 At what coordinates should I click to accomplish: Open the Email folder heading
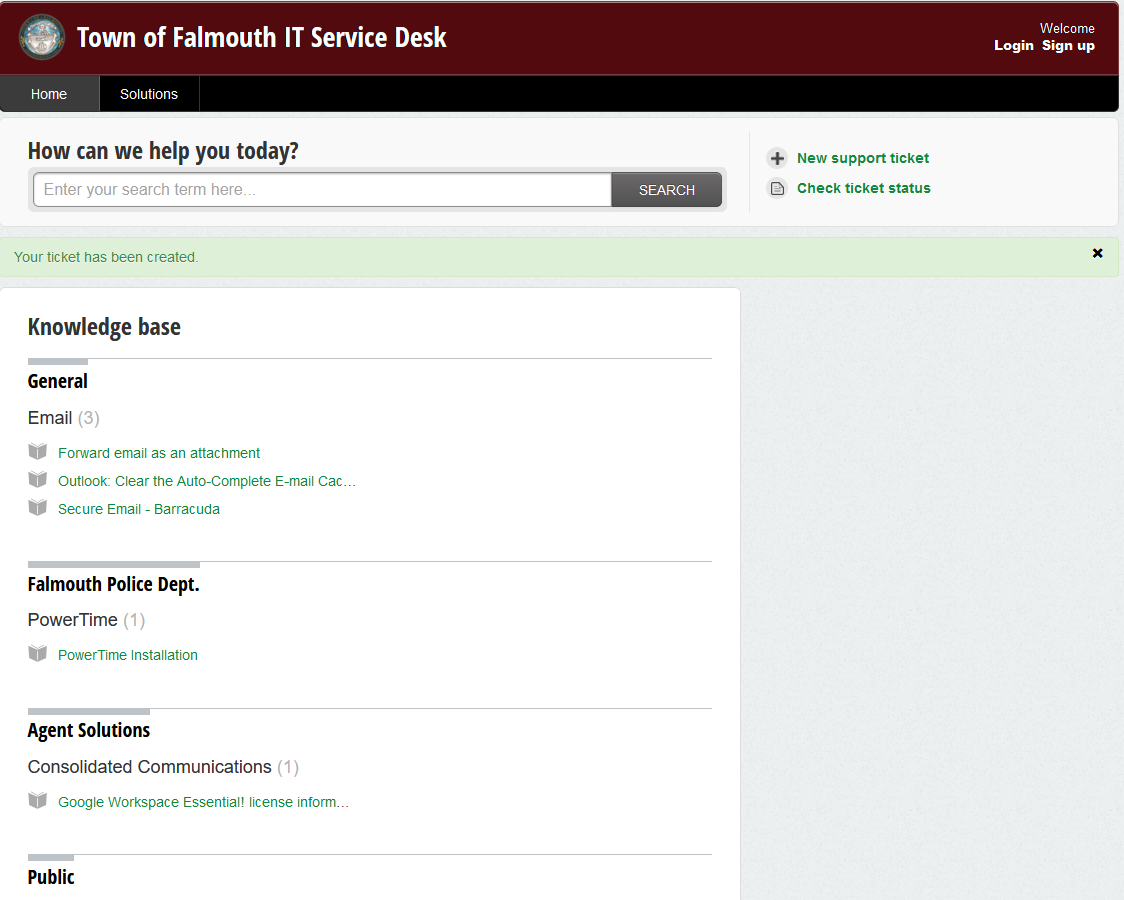pyautogui.click(x=50, y=418)
